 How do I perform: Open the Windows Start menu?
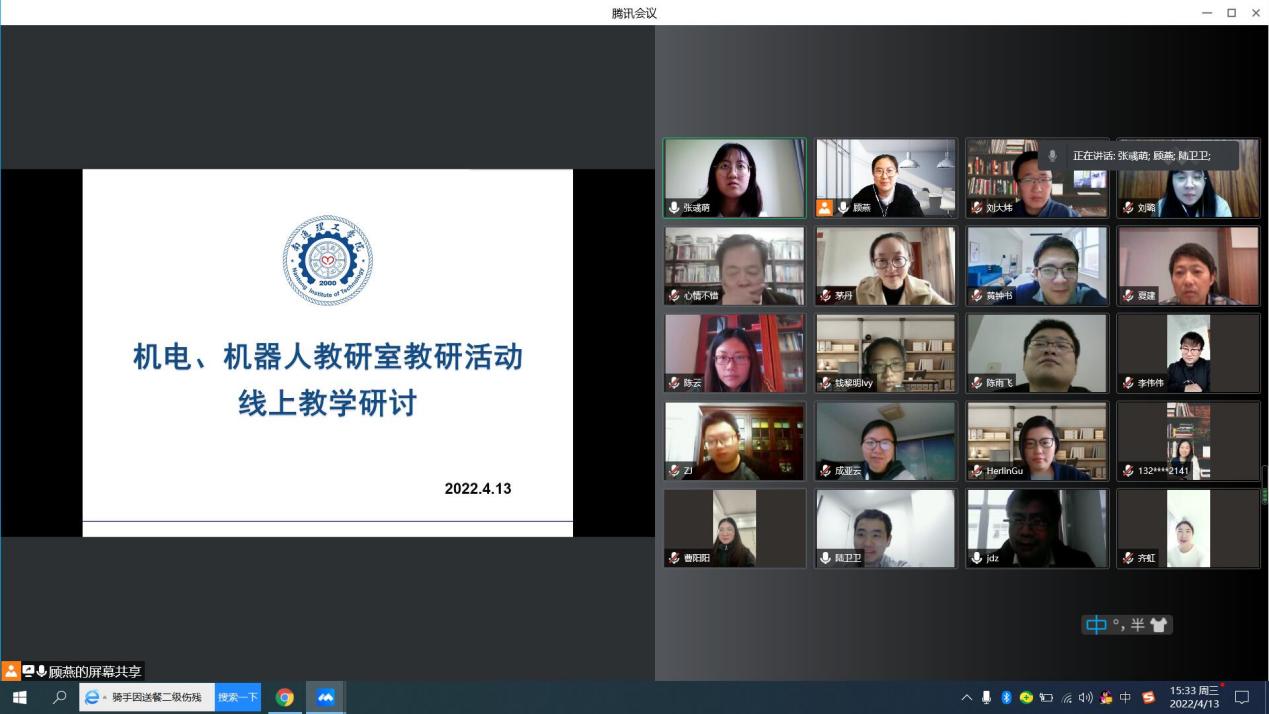pyautogui.click(x=20, y=697)
